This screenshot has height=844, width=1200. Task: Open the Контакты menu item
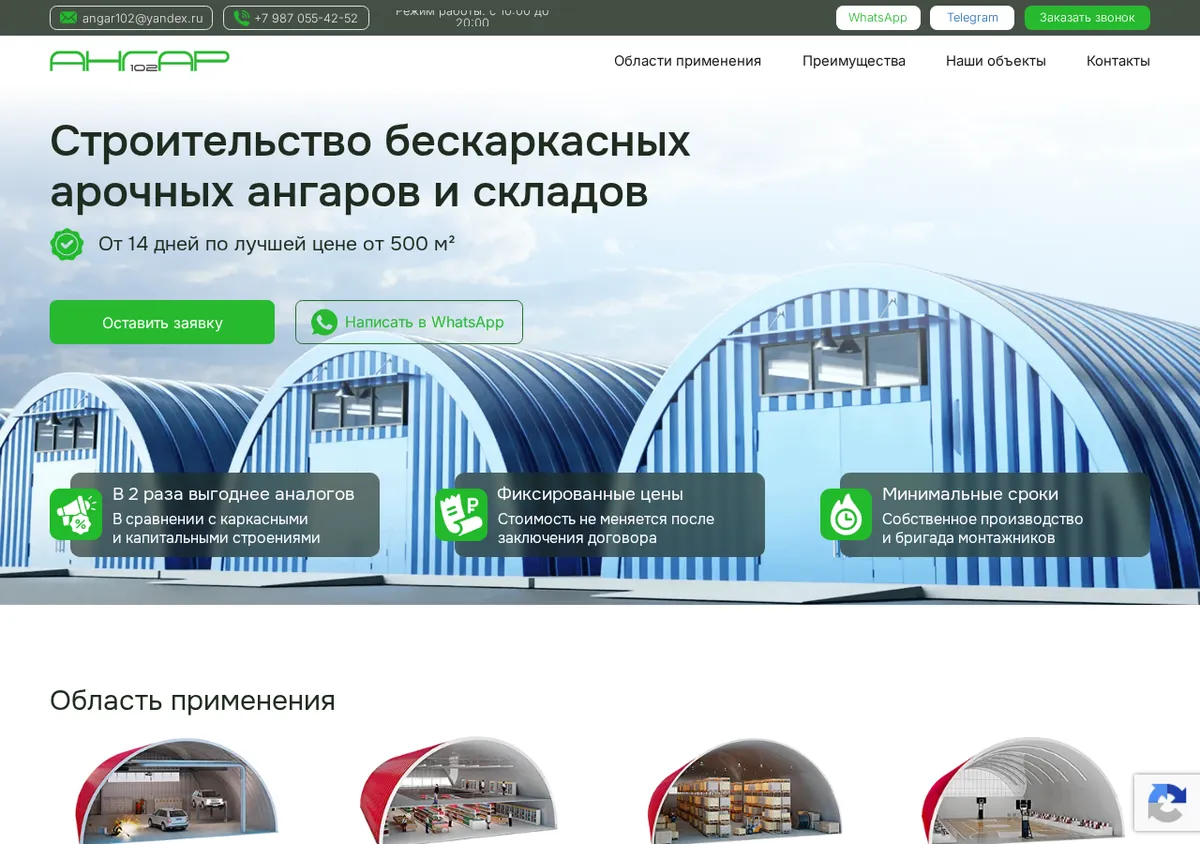(1118, 61)
